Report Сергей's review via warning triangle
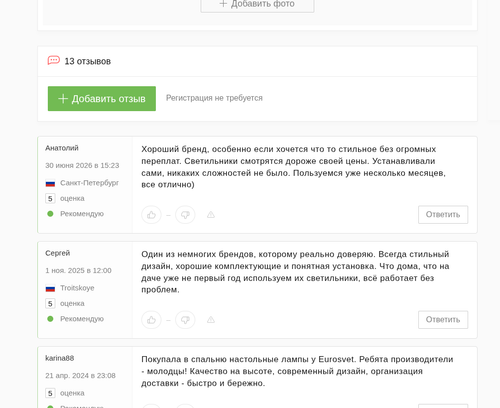The image size is (500, 408). click(211, 320)
